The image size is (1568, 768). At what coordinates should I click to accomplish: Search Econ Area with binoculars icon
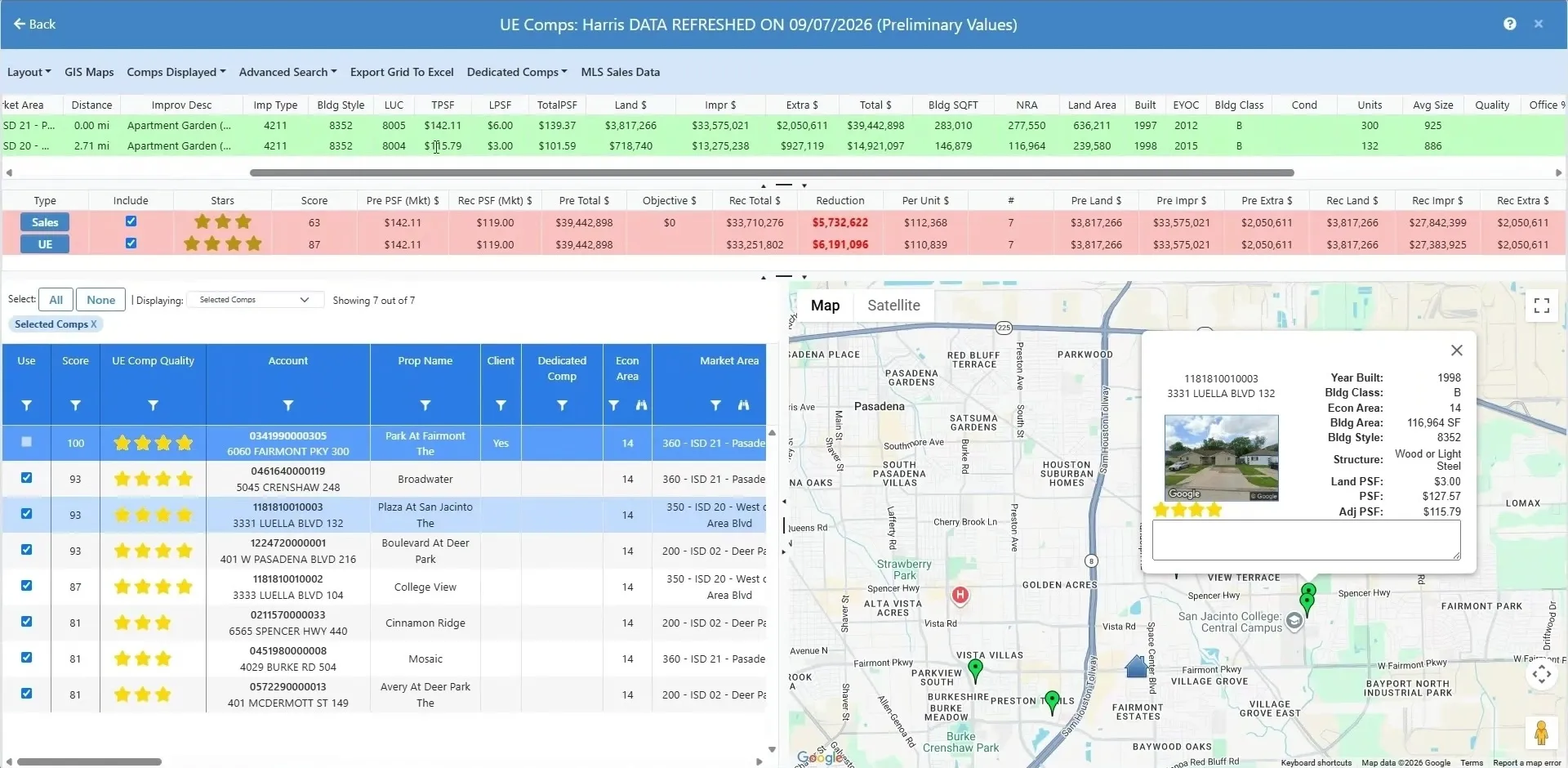[641, 405]
